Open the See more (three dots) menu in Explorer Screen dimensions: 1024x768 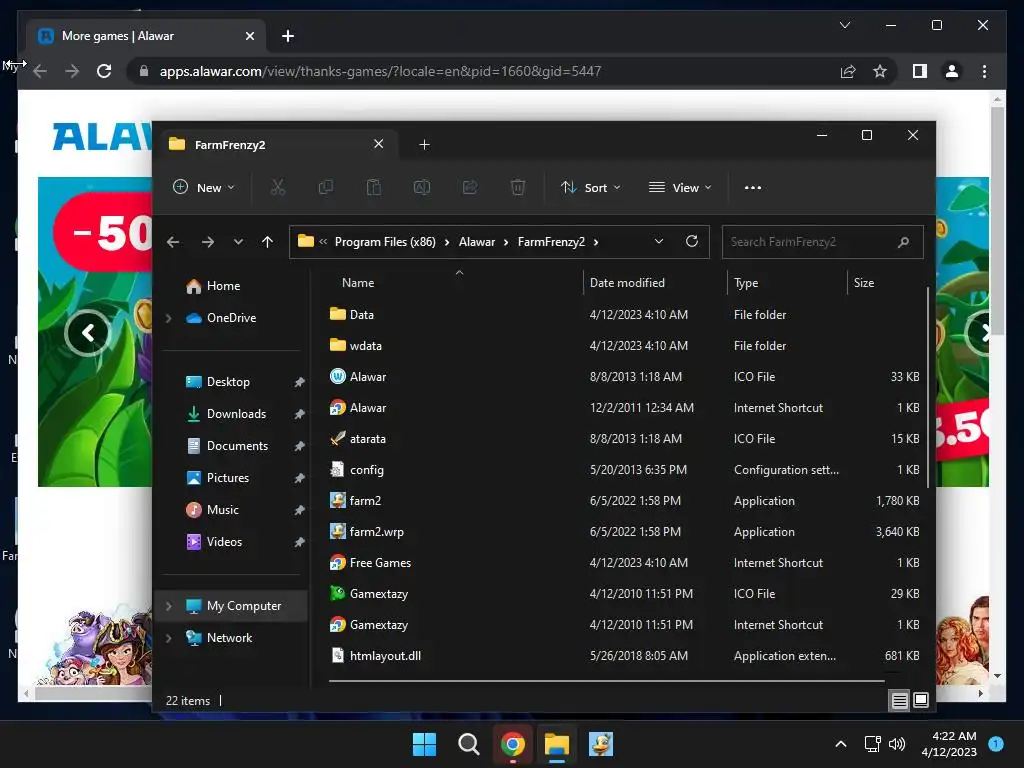[x=753, y=187]
